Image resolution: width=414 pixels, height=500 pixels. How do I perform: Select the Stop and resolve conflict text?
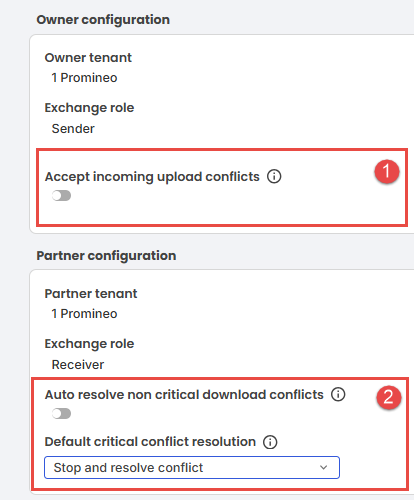pos(128,468)
